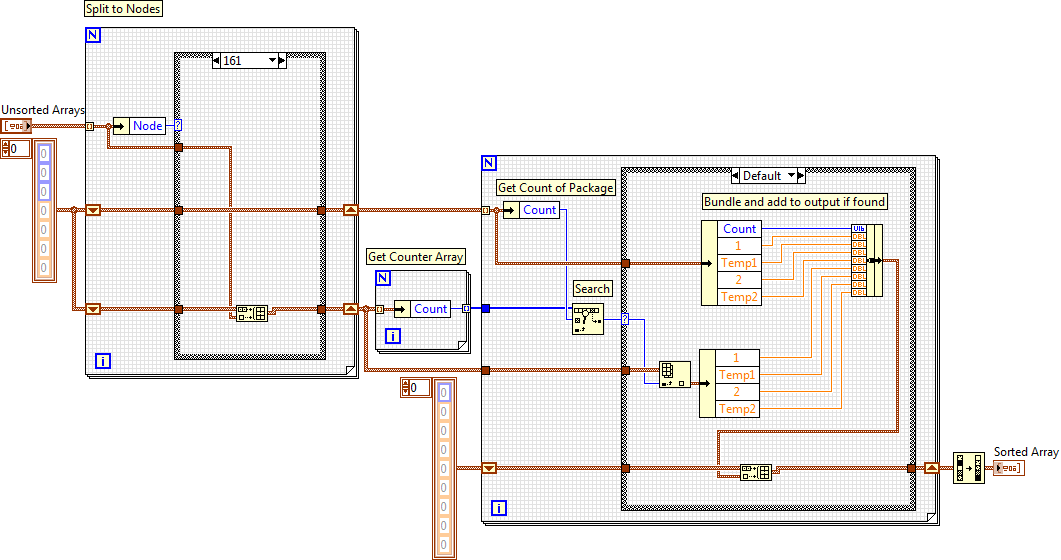Click the case selector terminal in Default case
This screenshot has width=1061, height=560.
(625, 319)
